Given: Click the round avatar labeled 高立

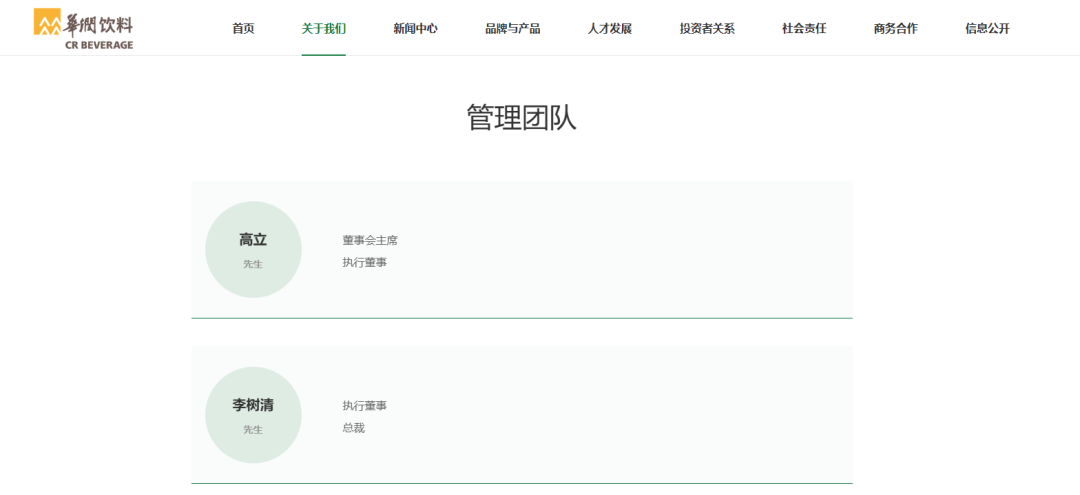Looking at the screenshot, I should coord(253,249).
